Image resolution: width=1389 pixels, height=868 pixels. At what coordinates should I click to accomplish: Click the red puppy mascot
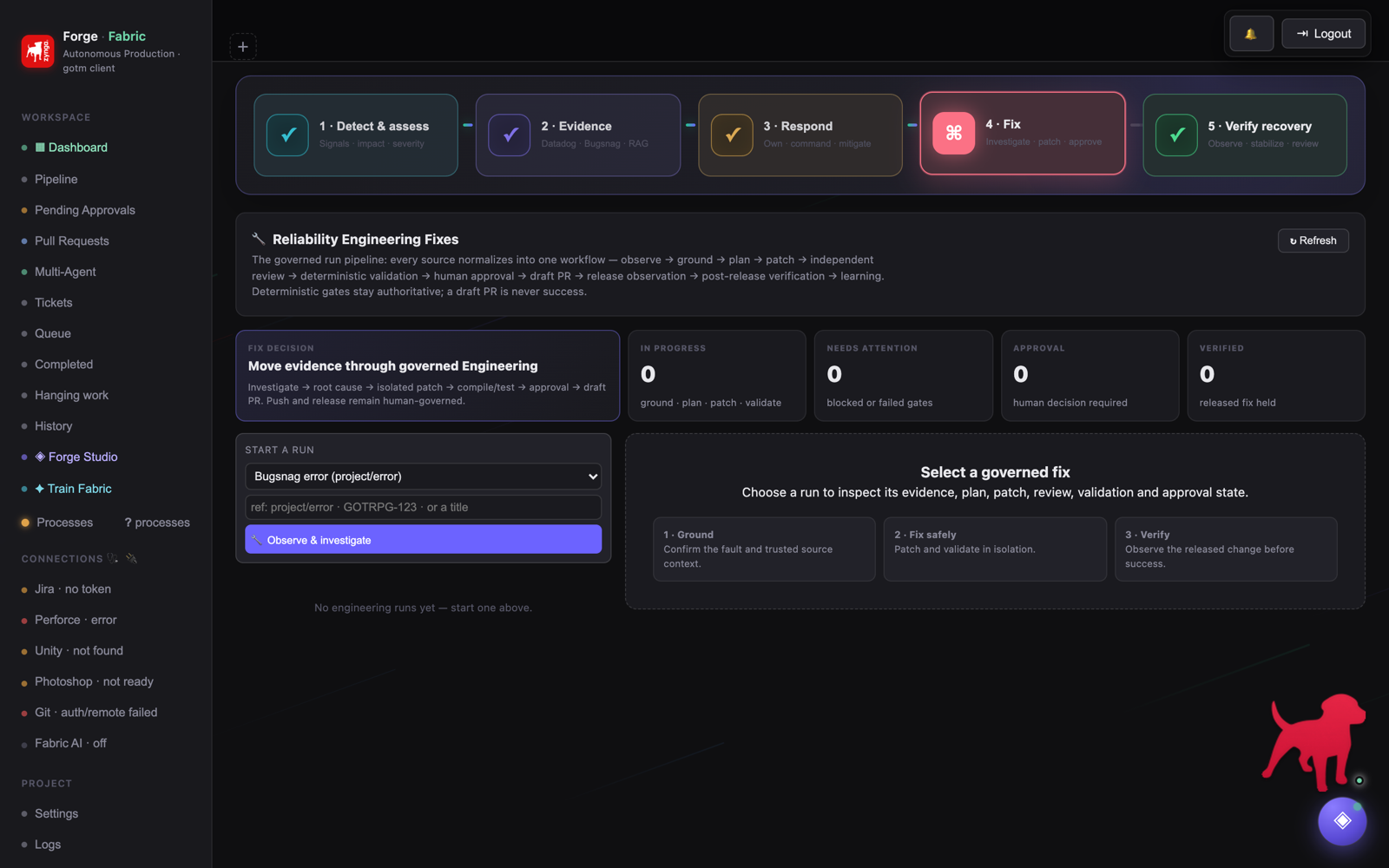click(x=1313, y=740)
